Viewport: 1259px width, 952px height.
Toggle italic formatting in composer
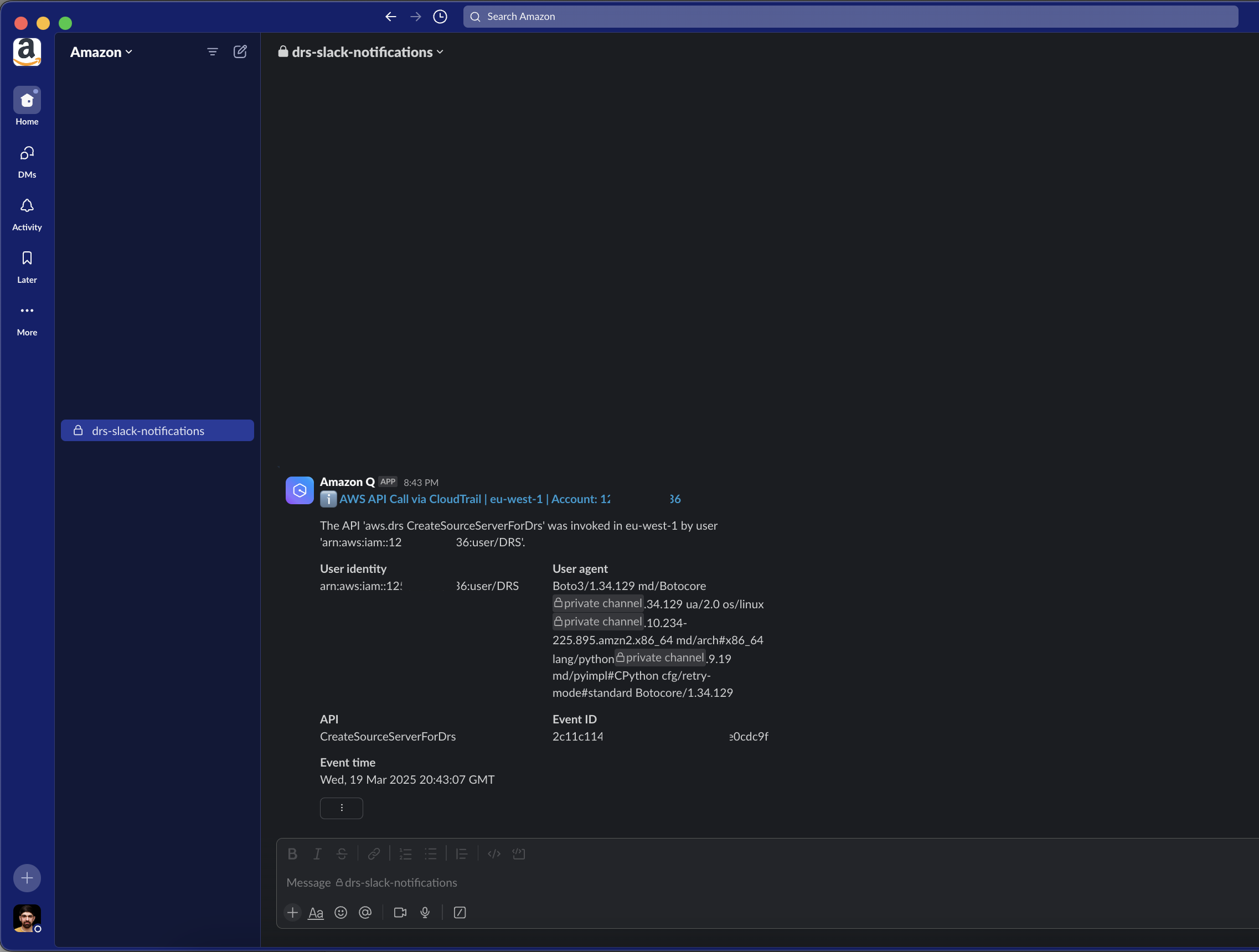(x=317, y=853)
